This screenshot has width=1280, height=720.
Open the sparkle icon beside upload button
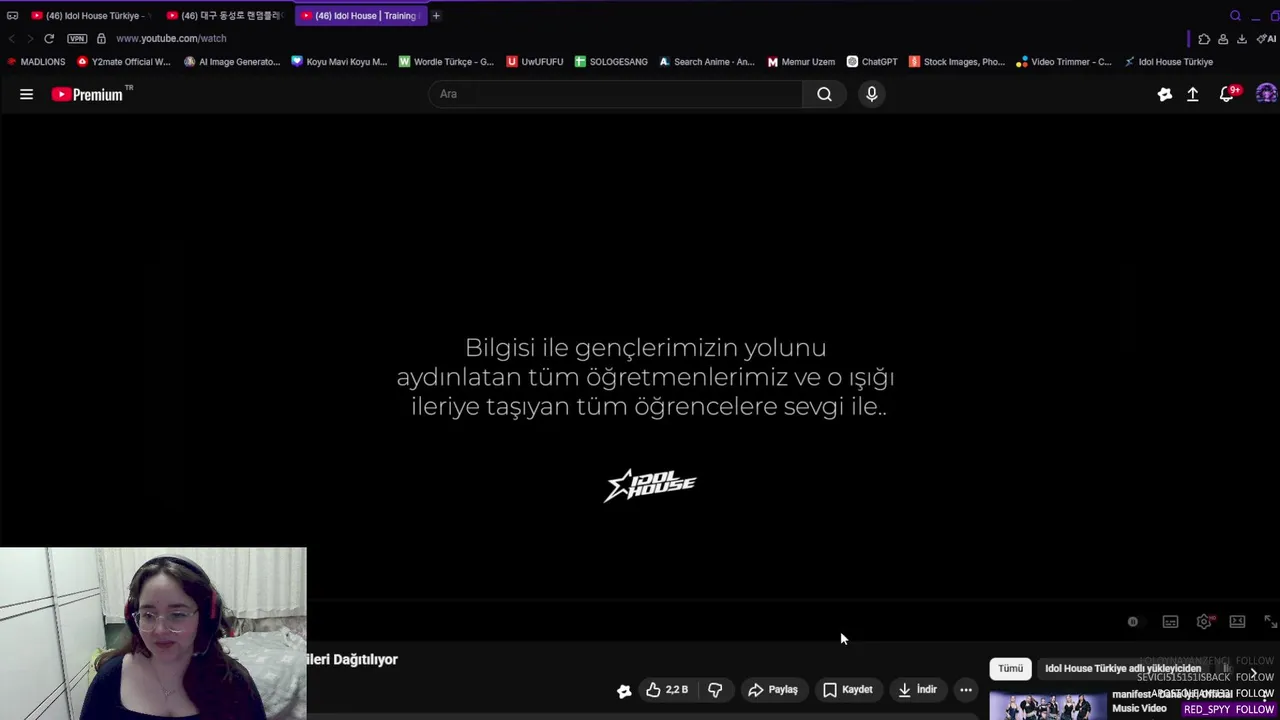click(x=1165, y=94)
